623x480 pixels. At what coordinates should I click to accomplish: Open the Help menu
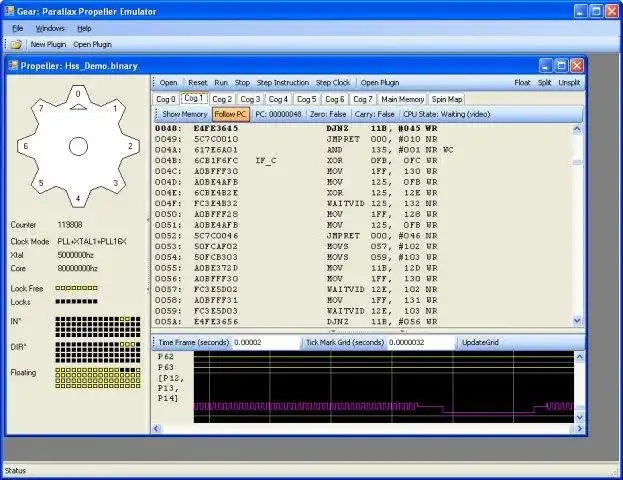point(84,28)
